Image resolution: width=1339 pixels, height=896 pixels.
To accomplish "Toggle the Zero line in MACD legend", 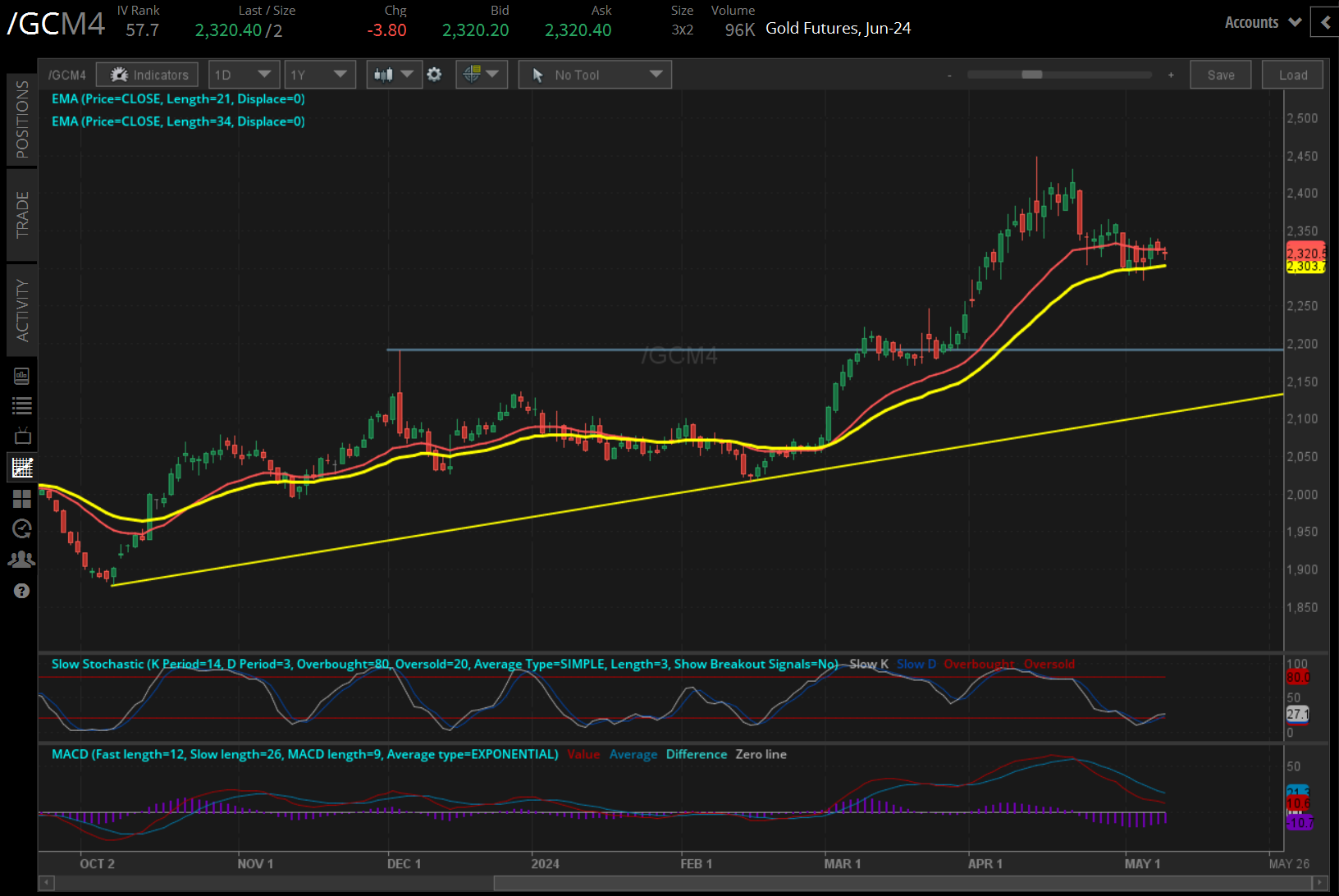I will [761, 754].
